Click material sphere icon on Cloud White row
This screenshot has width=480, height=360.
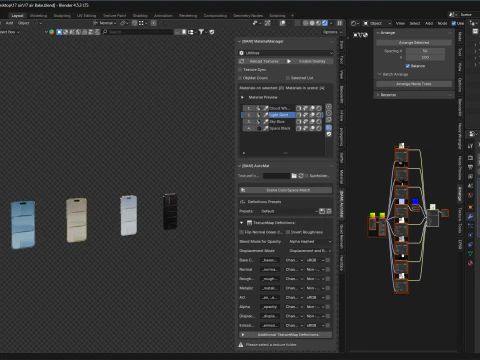259,108
